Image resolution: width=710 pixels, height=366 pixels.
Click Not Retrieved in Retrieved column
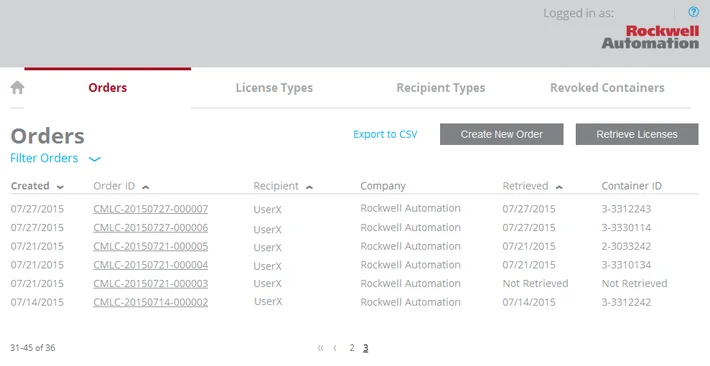(535, 284)
